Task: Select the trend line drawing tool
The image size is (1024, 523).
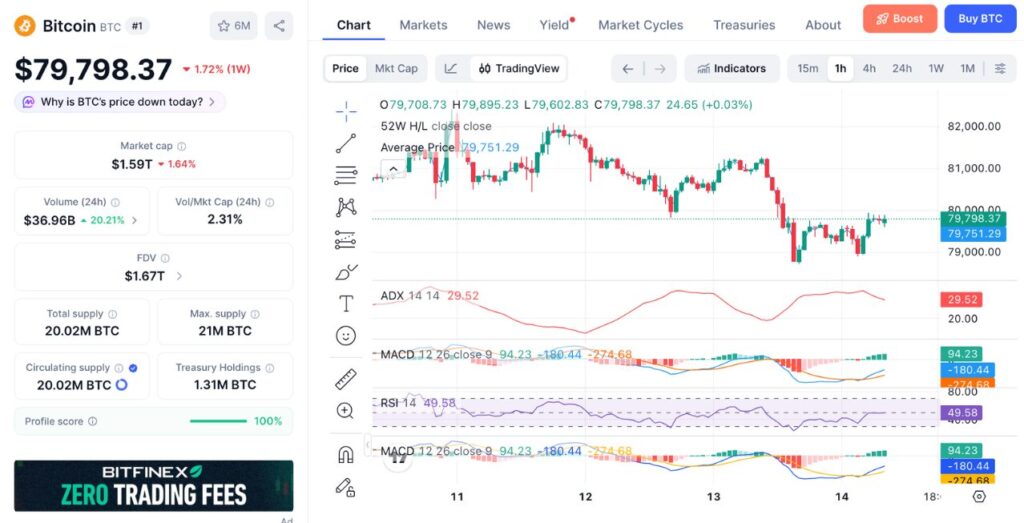Action: point(346,144)
